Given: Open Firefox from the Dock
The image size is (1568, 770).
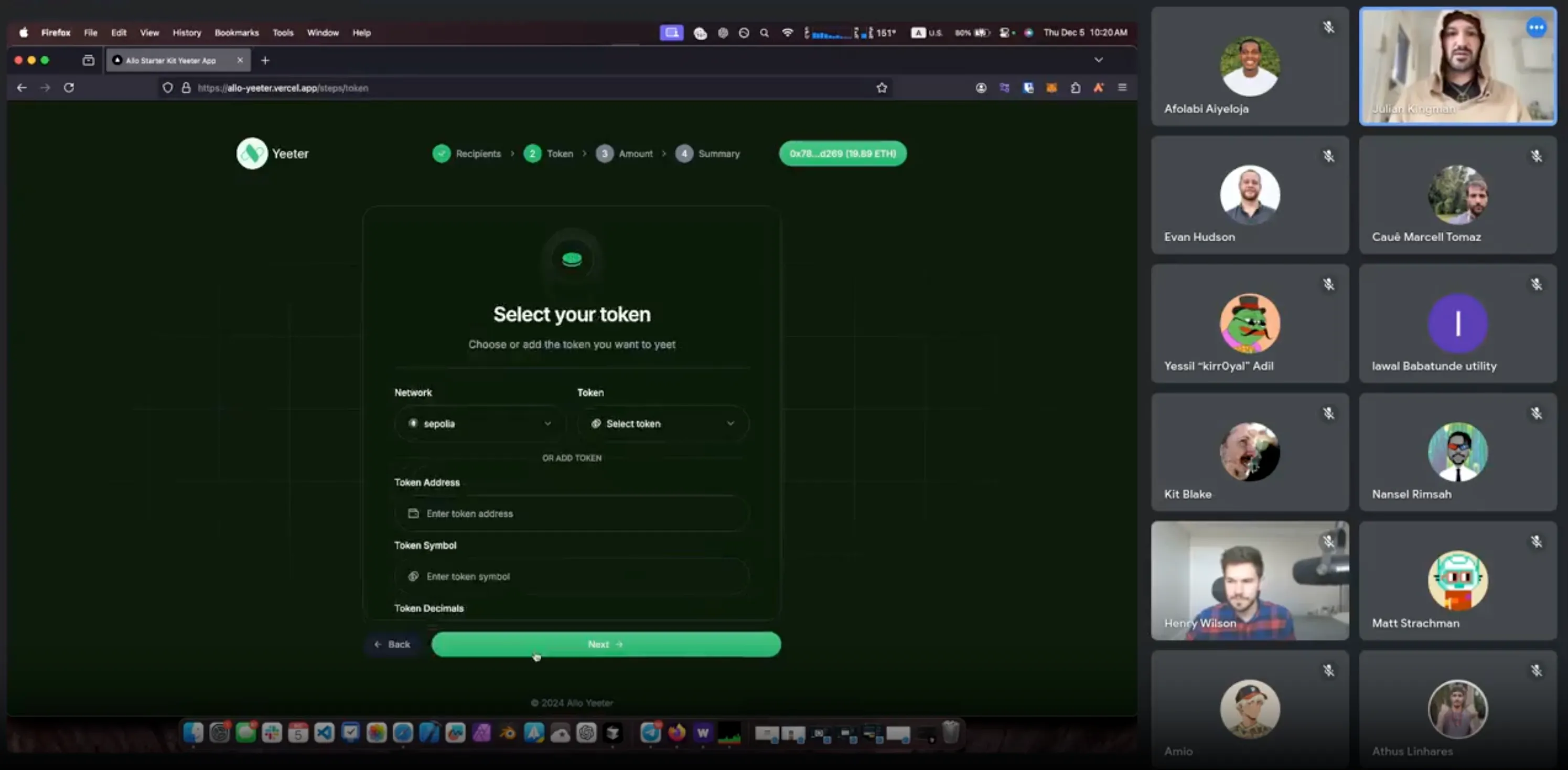Looking at the screenshot, I should 676,733.
